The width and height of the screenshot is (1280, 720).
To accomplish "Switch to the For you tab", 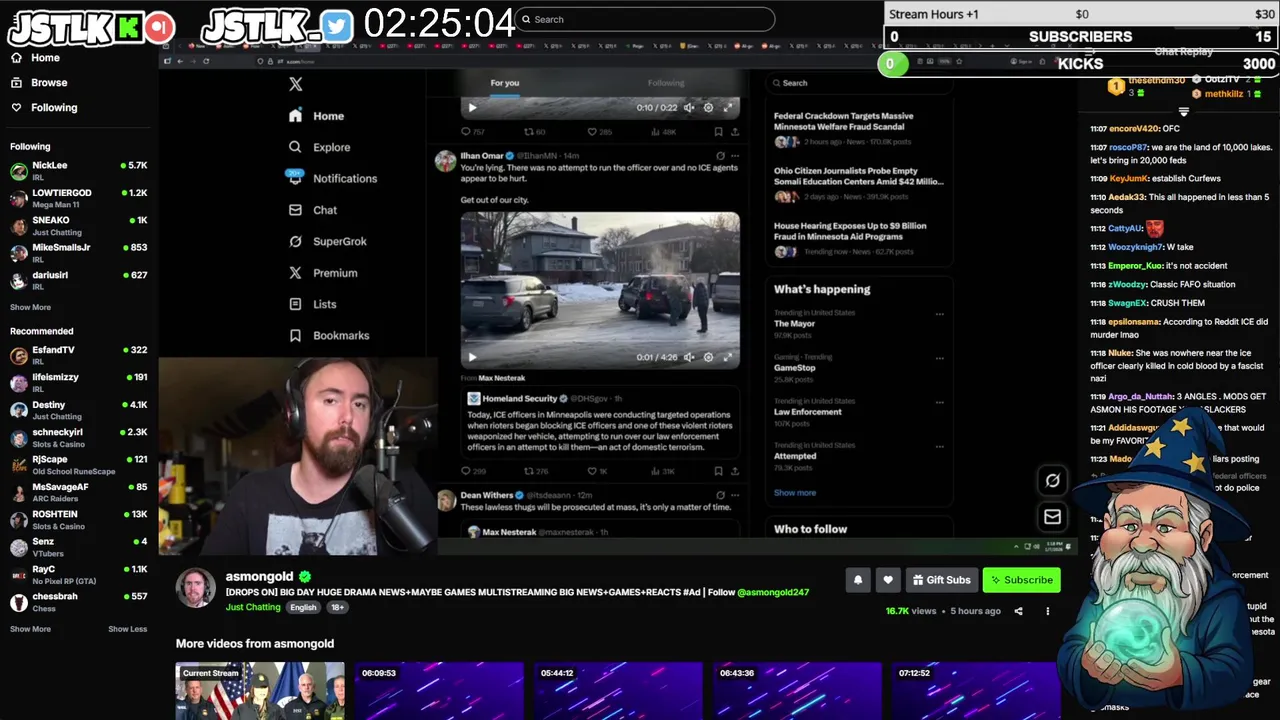I will point(505,83).
